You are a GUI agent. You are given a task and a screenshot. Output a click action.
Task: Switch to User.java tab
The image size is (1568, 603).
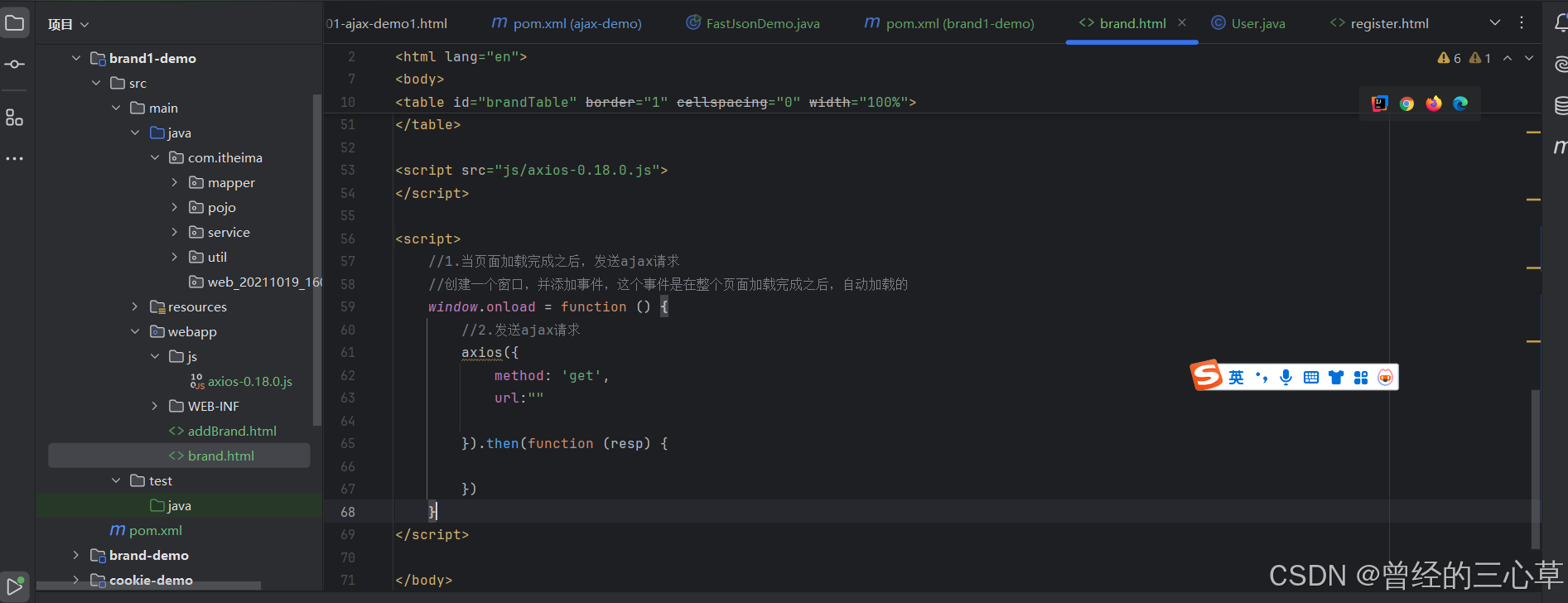point(1248,23)
